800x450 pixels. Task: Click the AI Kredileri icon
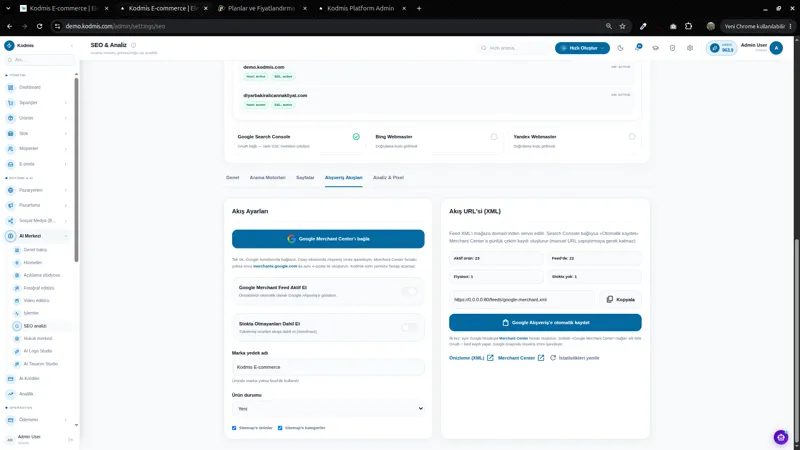click(x=11, y=379)
